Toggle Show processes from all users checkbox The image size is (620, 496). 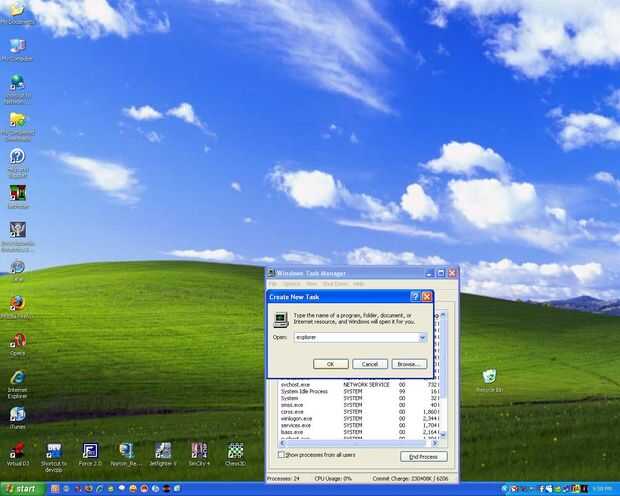pyautogui.click(x=281, y=455)
